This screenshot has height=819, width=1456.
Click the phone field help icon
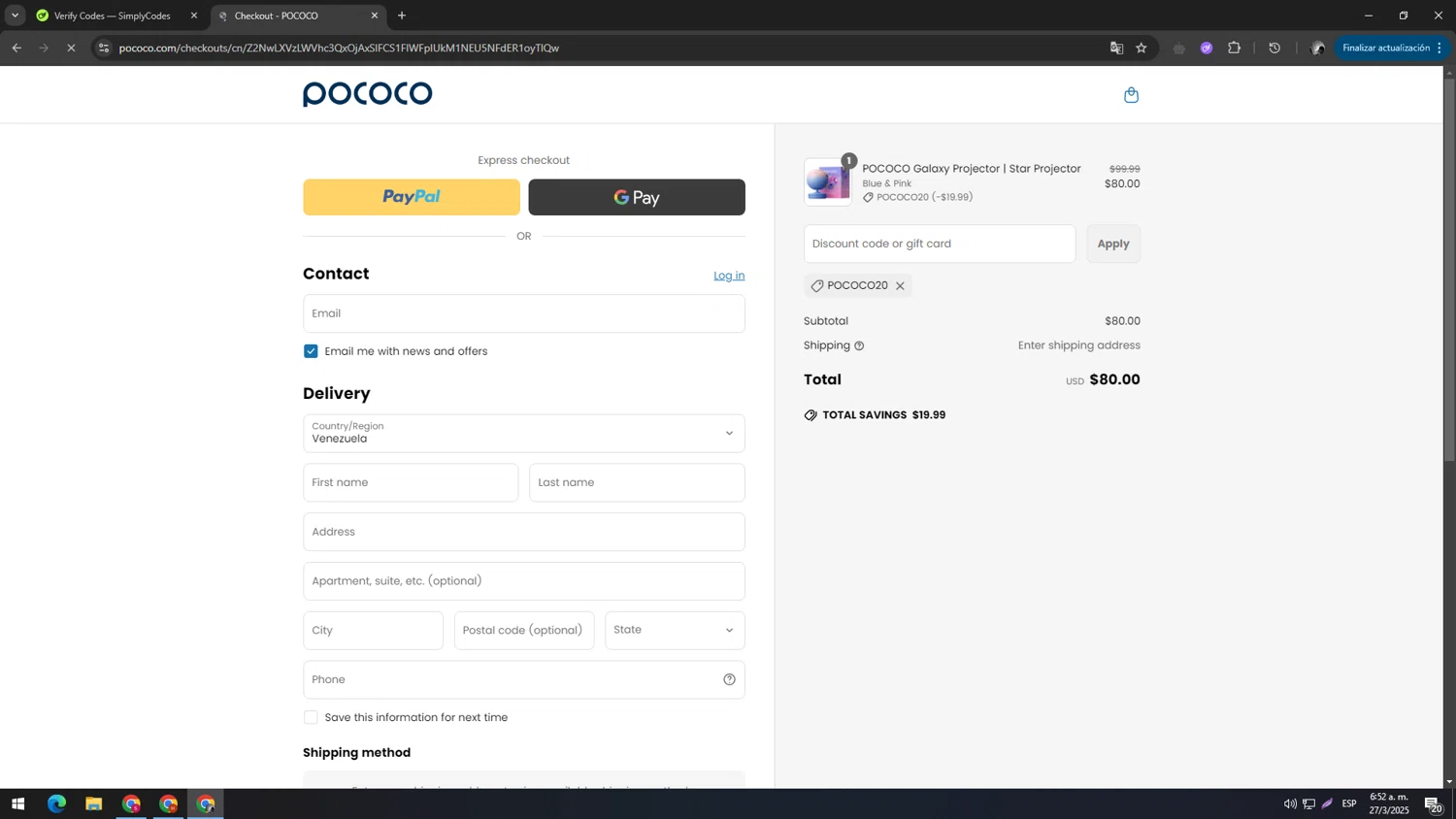coord(729,679)
